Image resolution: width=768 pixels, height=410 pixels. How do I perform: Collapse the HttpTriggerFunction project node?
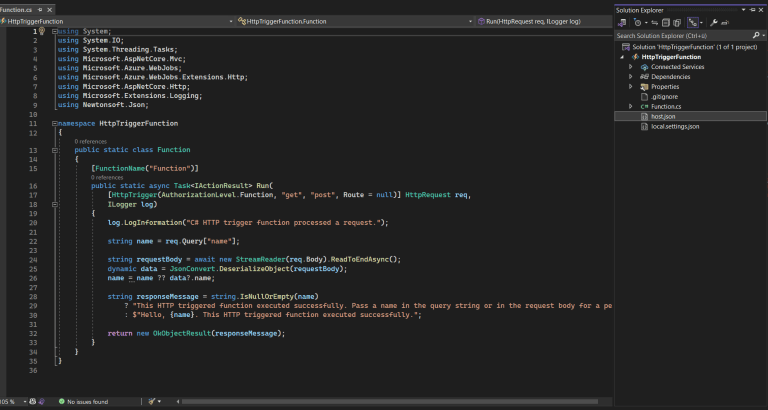pyautogui.click(x=622, y=57)
